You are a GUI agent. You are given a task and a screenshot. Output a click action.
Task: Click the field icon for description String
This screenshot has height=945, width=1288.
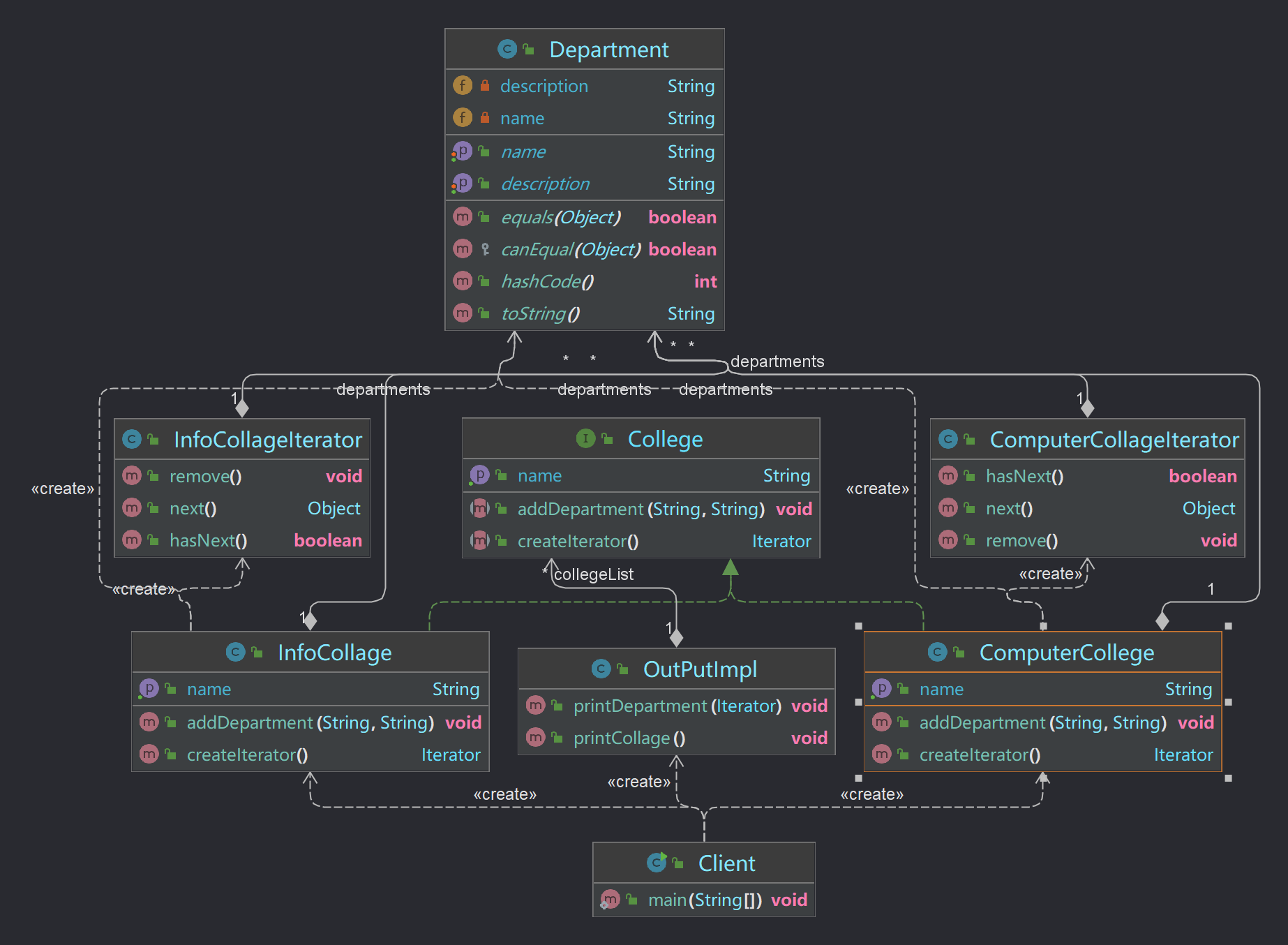[x=462, y=85]
